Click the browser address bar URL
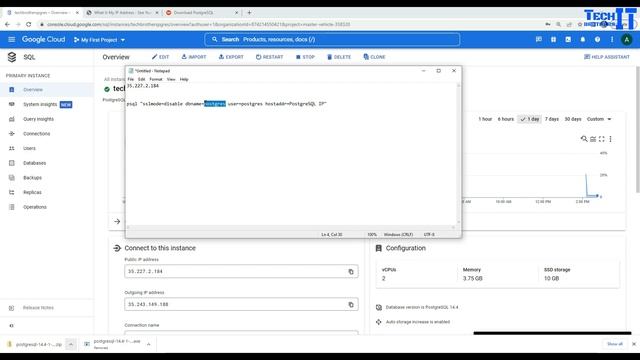Image resolution: width=640 pixels, height=360 pixels. click(x=198, y=24)
